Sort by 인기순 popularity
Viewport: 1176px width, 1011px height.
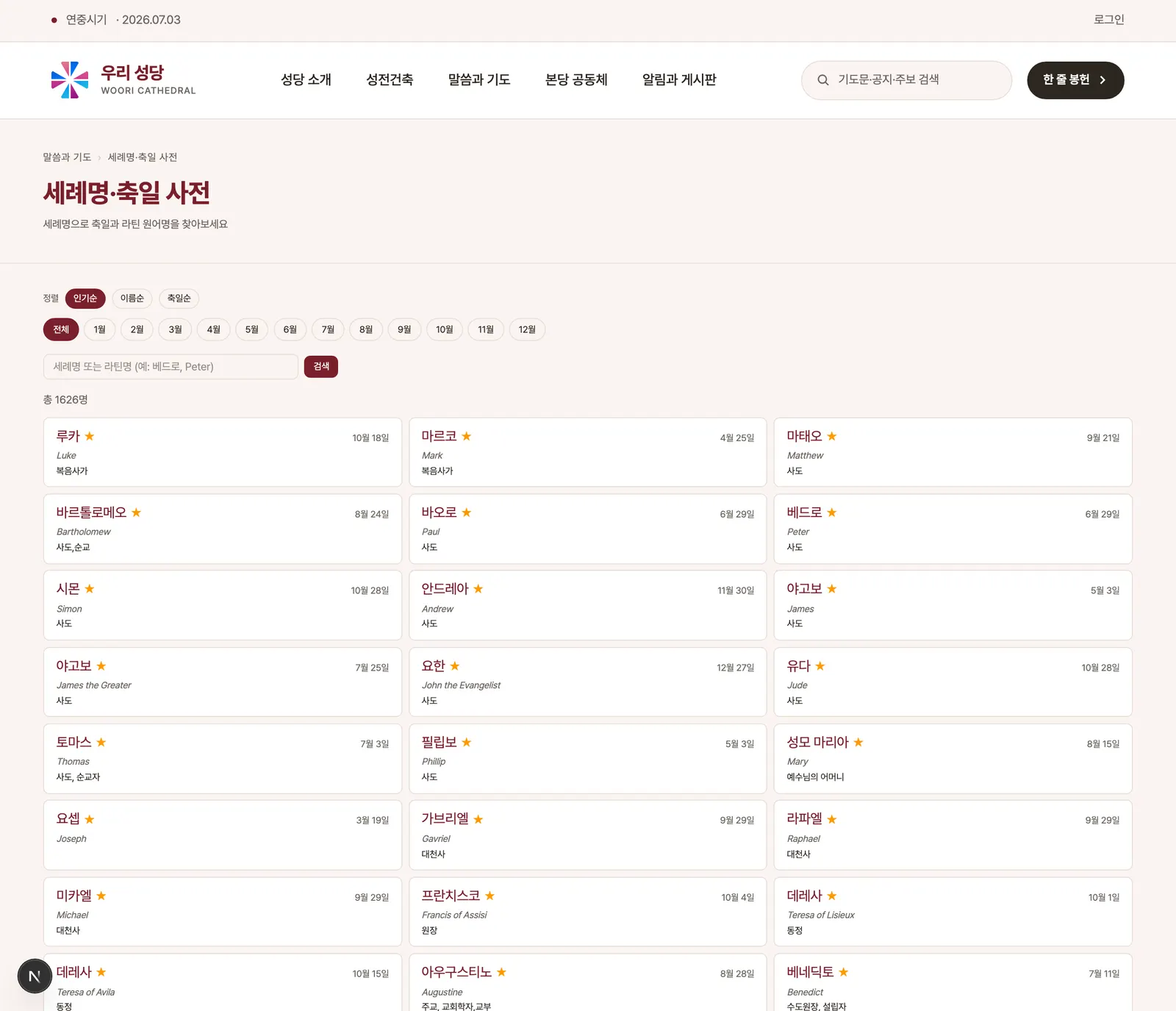[85, 299]
